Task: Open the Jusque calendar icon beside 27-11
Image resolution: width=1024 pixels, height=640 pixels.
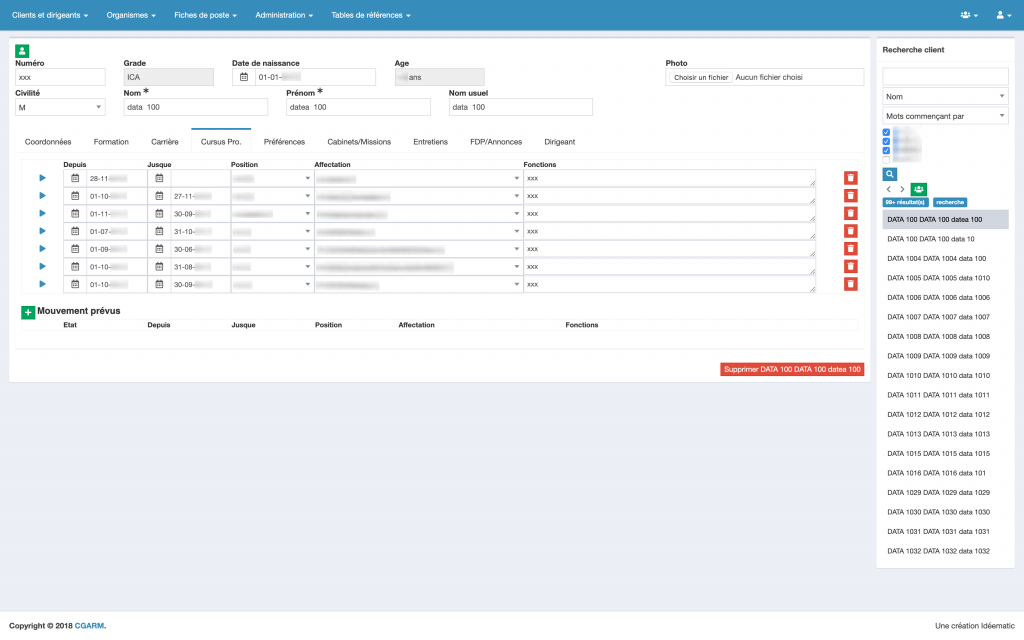Action: click(x=159, y=196)
